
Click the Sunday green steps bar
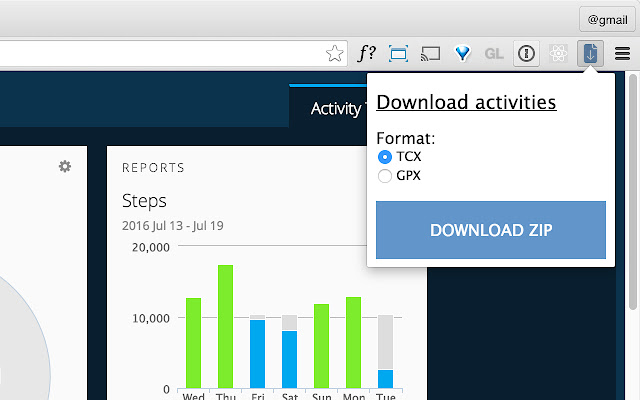321,346
